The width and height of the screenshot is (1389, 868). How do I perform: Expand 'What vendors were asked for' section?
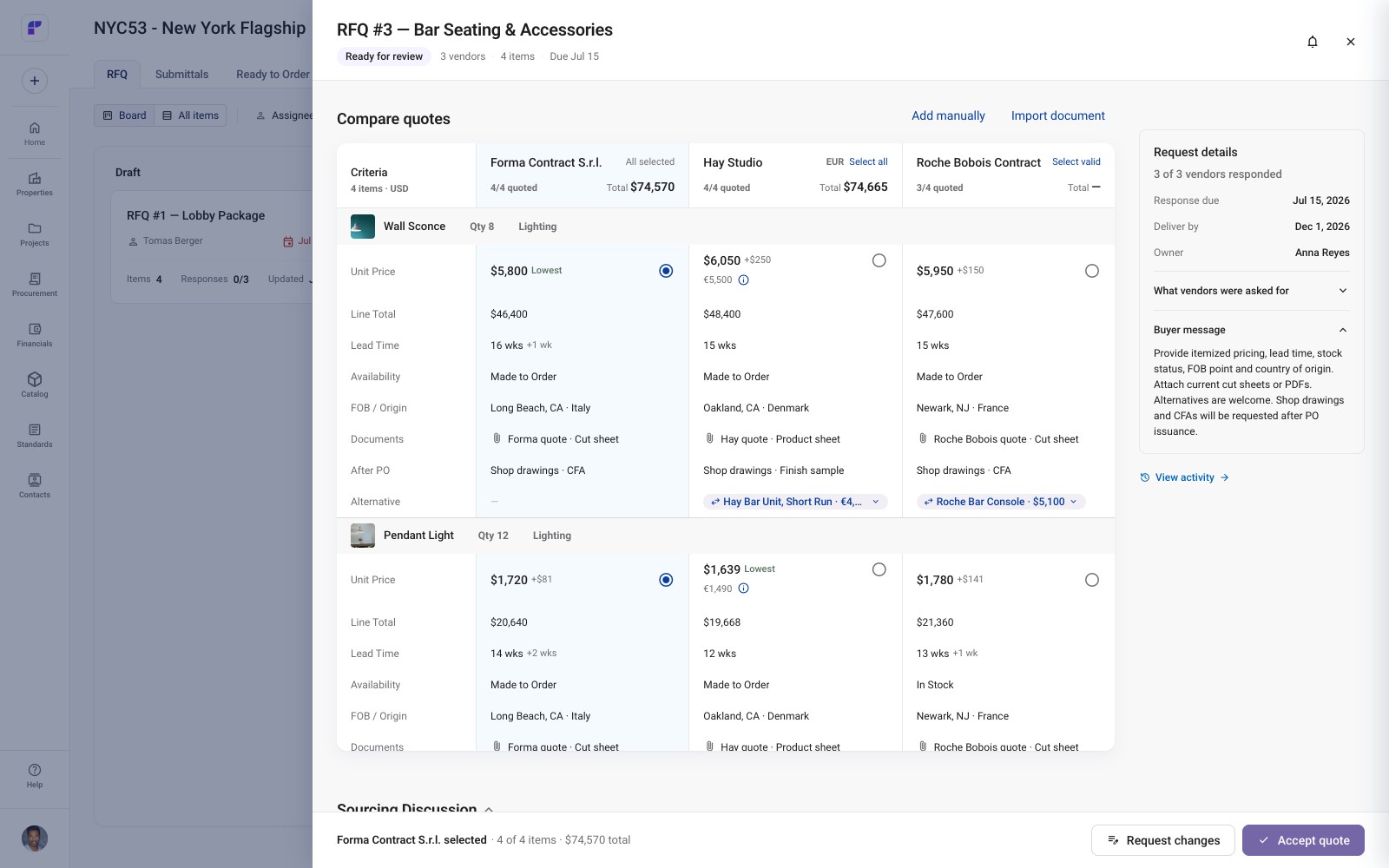tap(1251, 291)
